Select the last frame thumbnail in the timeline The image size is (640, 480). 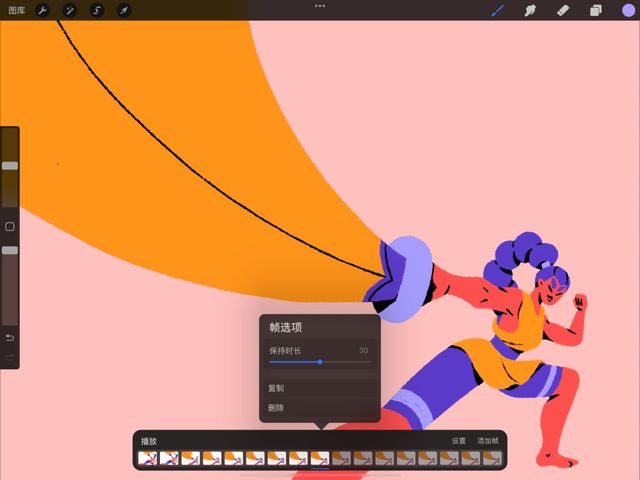click(492, 458)
